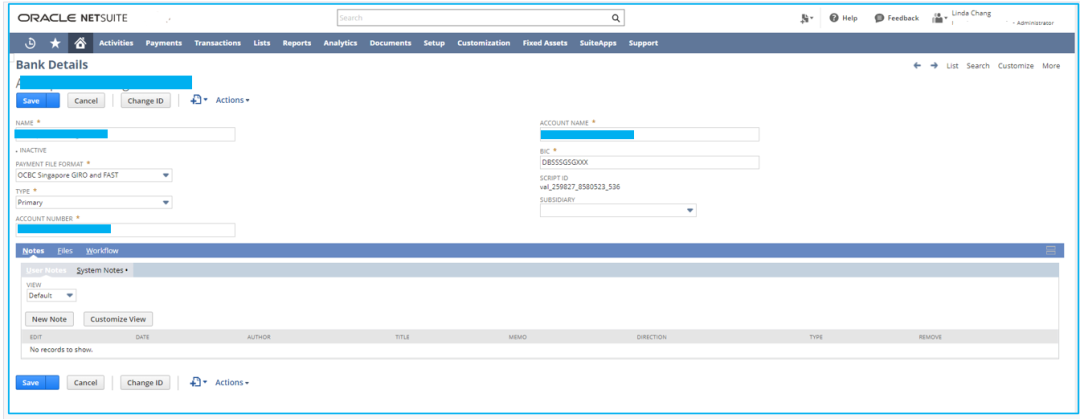Open the Create New icon in header

[x=808, y=18]
